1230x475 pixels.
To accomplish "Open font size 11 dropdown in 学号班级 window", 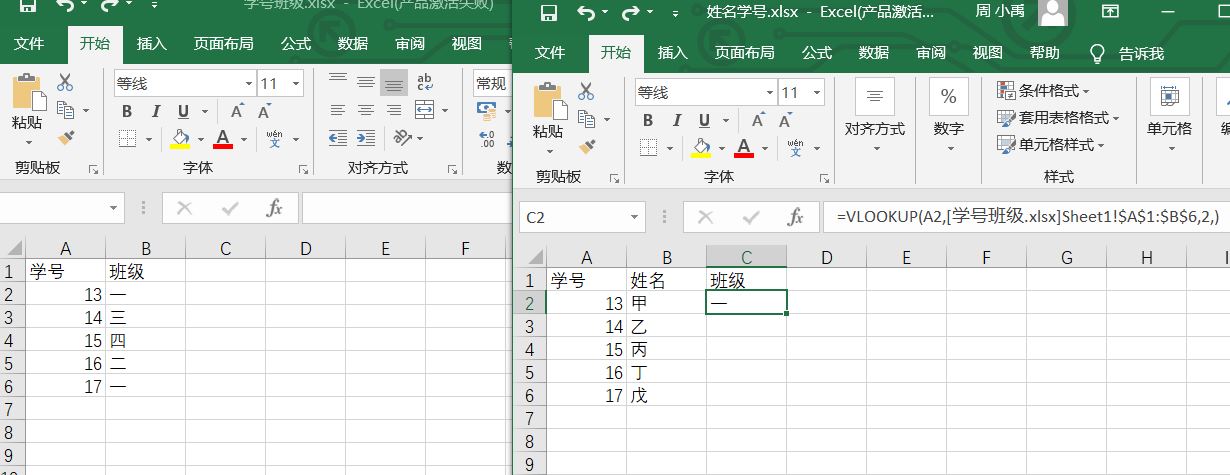I will tap(297, 83).
